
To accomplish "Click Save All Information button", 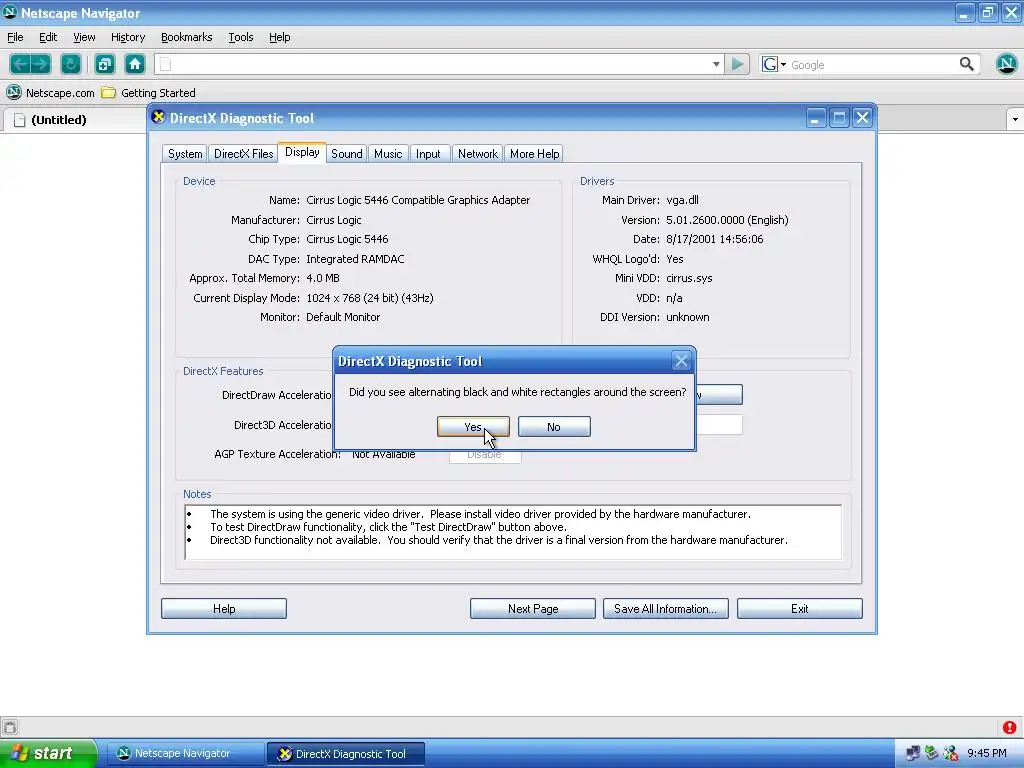I will point(665,609).
